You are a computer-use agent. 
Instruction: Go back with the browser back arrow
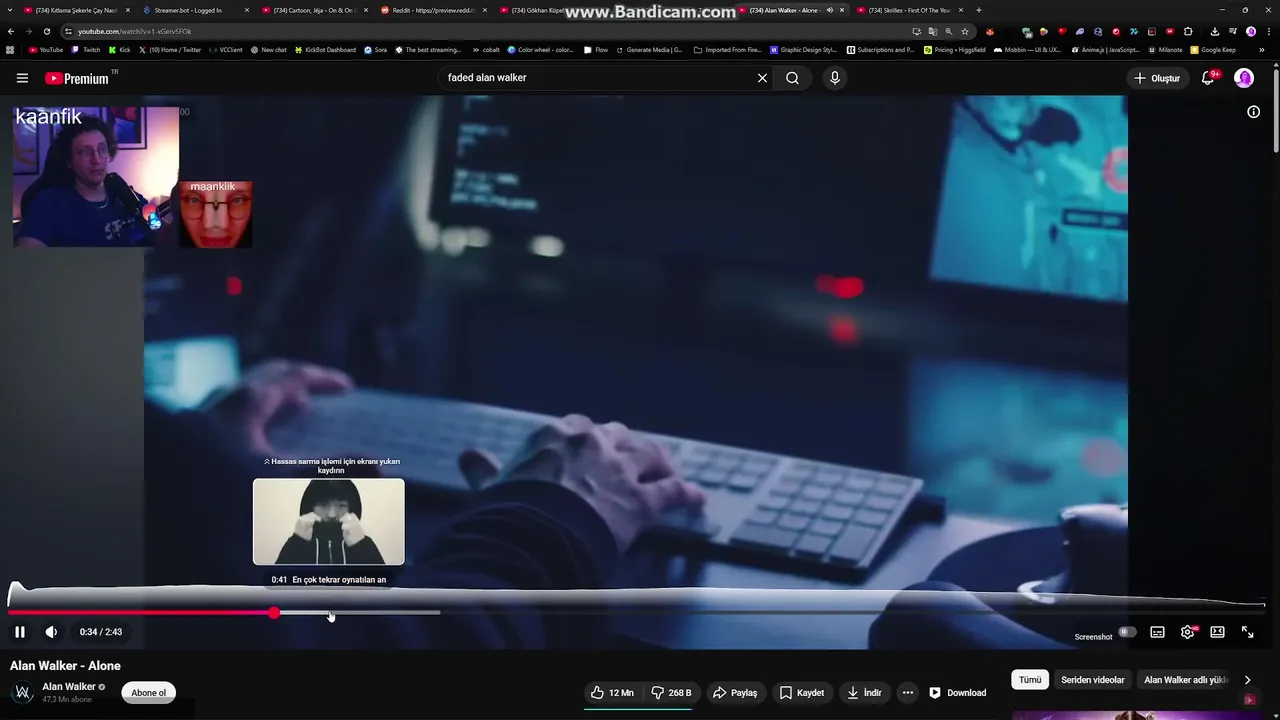click(10, 31)
